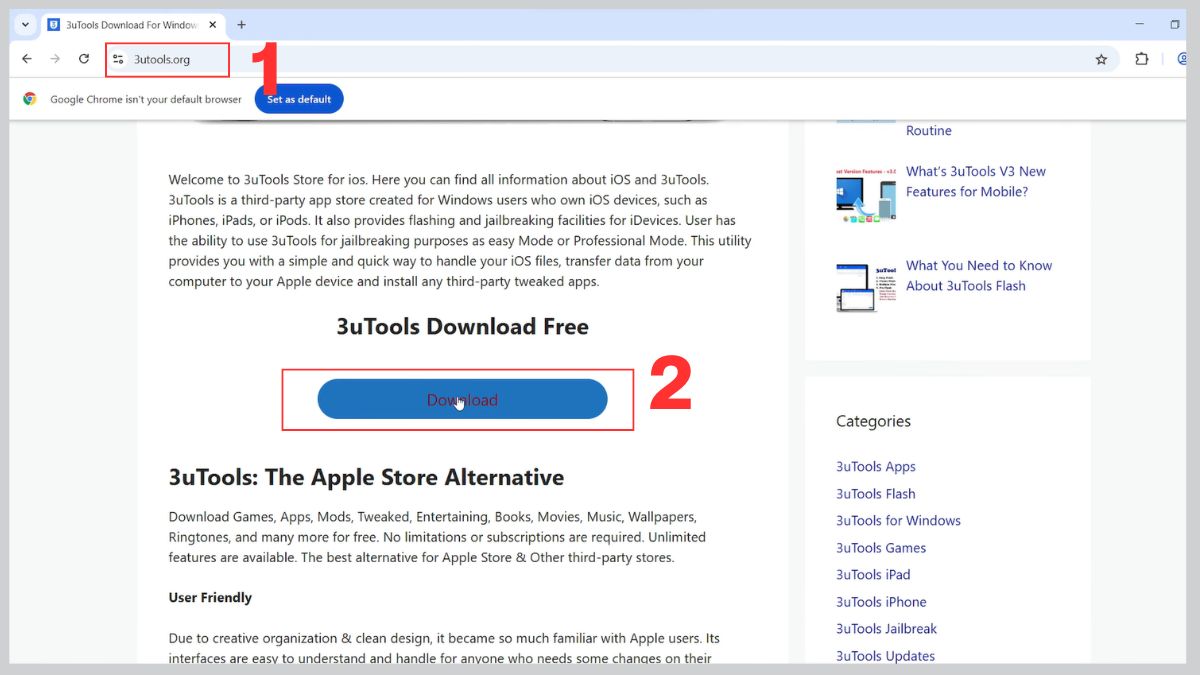The image size is (1200, 675).
Task: Click text Google Chrome isn't your default browser
Action: [x=146, y=99]
